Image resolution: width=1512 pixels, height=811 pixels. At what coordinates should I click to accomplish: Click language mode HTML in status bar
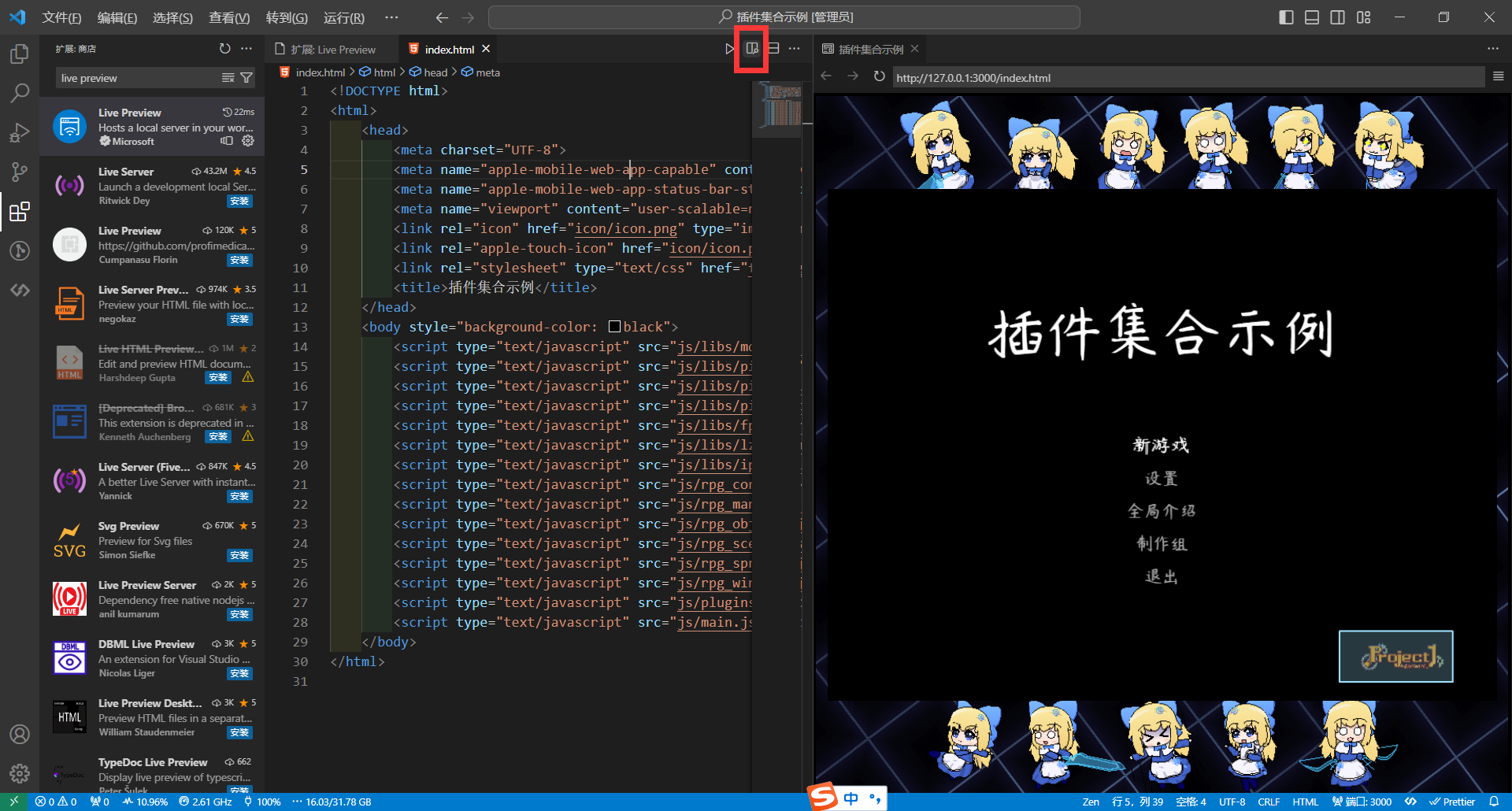1305,802
